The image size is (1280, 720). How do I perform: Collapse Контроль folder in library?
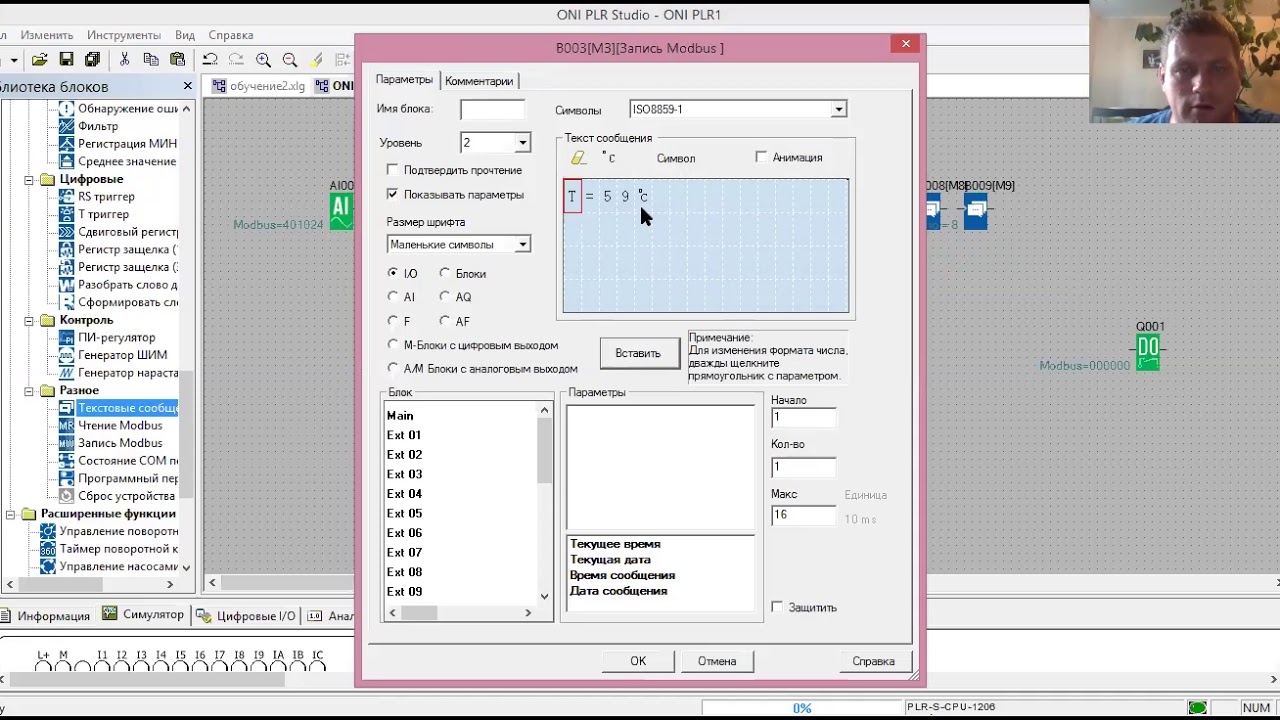29,321
